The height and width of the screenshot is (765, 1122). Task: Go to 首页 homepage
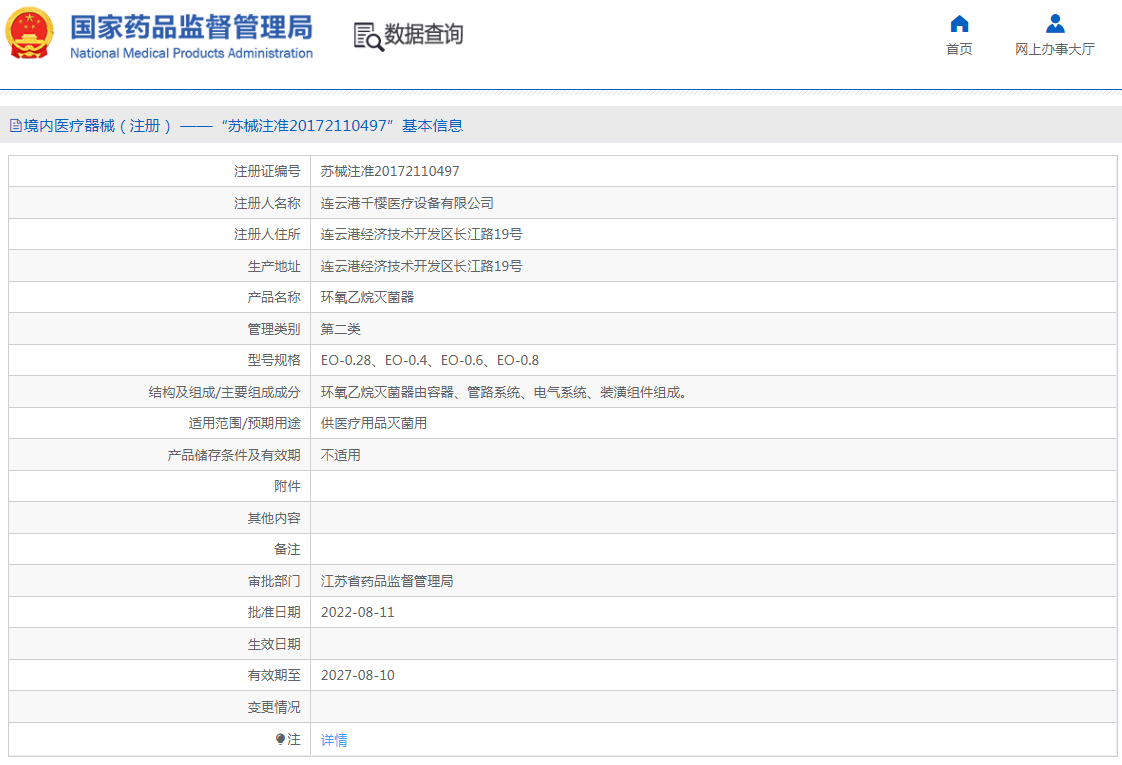tap(959, 48)
